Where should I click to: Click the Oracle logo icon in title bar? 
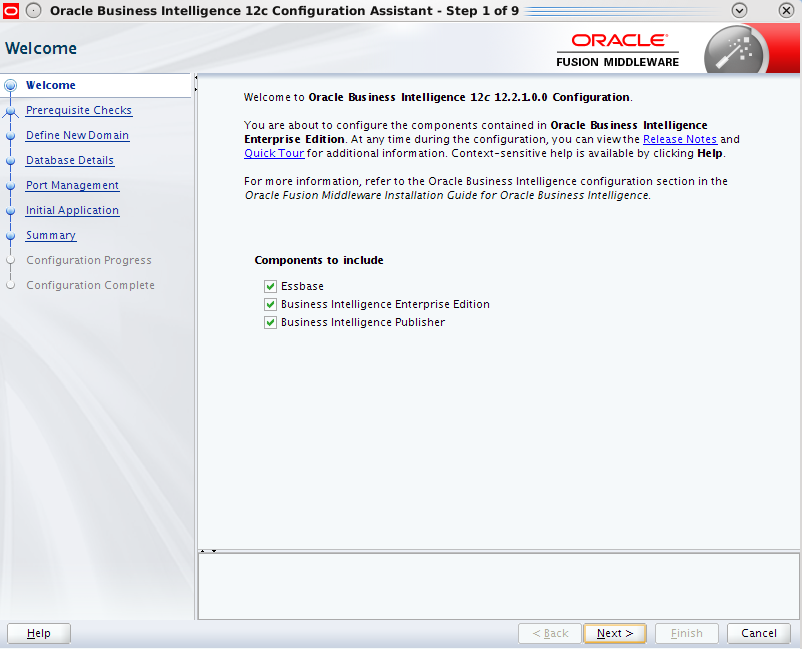[x=11, y=10]
